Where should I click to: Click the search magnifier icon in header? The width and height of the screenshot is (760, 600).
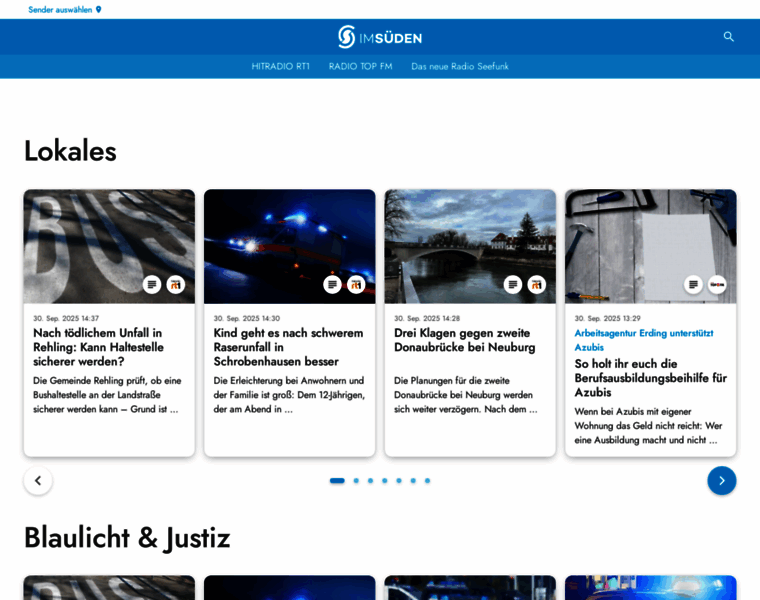tap(729, 37)
